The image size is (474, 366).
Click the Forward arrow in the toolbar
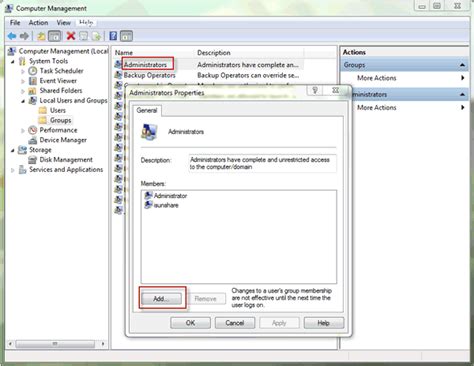click(24, 36)
